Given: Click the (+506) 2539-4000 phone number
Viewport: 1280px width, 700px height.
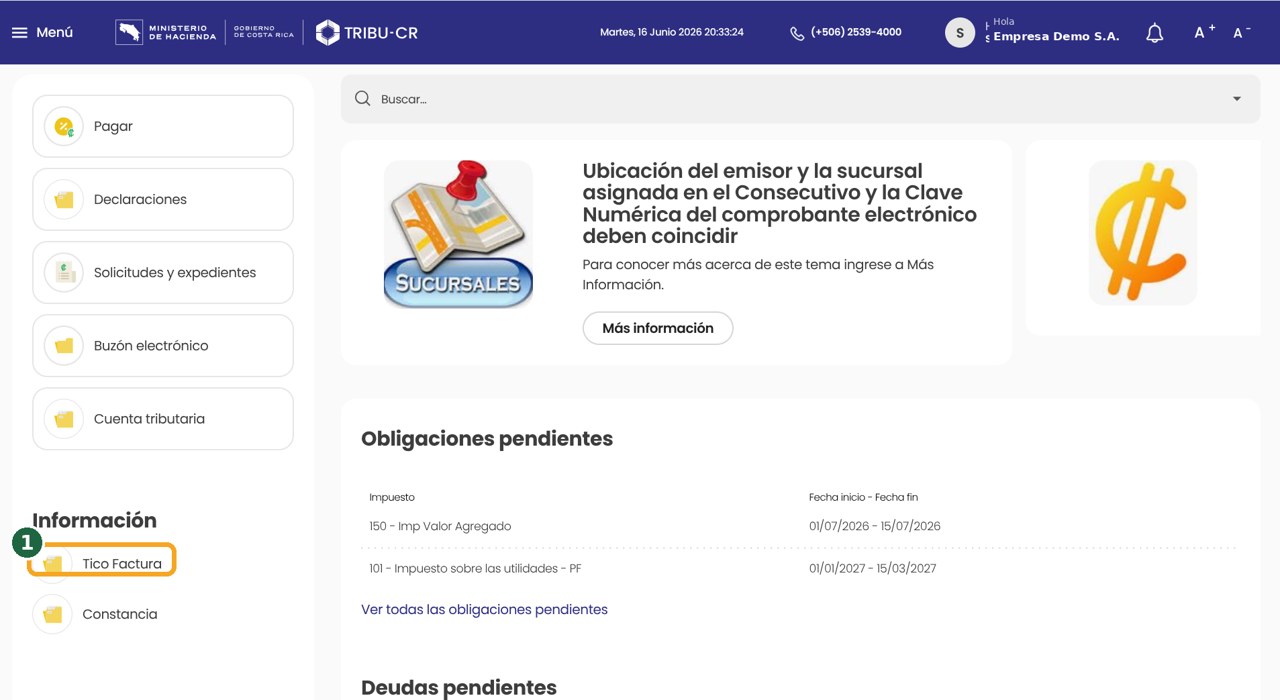Looking at the screenshot, I should (x=856, y=32).
